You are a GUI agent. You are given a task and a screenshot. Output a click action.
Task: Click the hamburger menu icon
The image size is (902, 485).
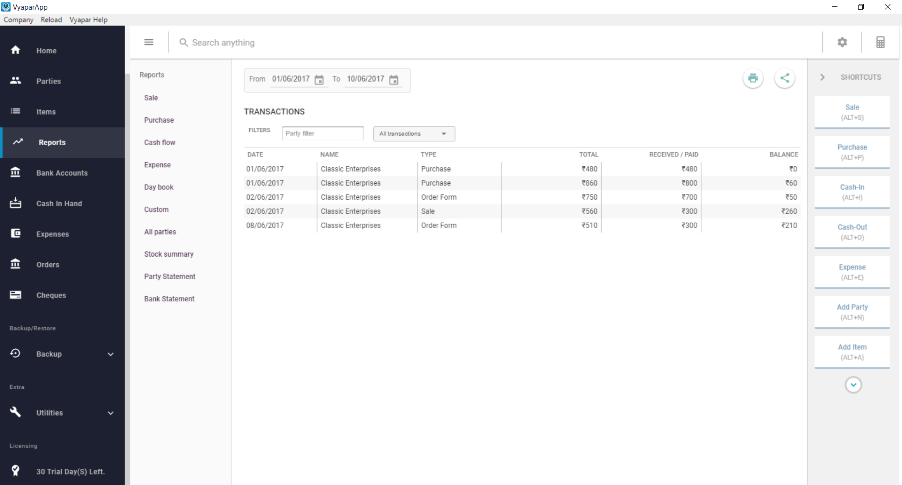(149, 42)
